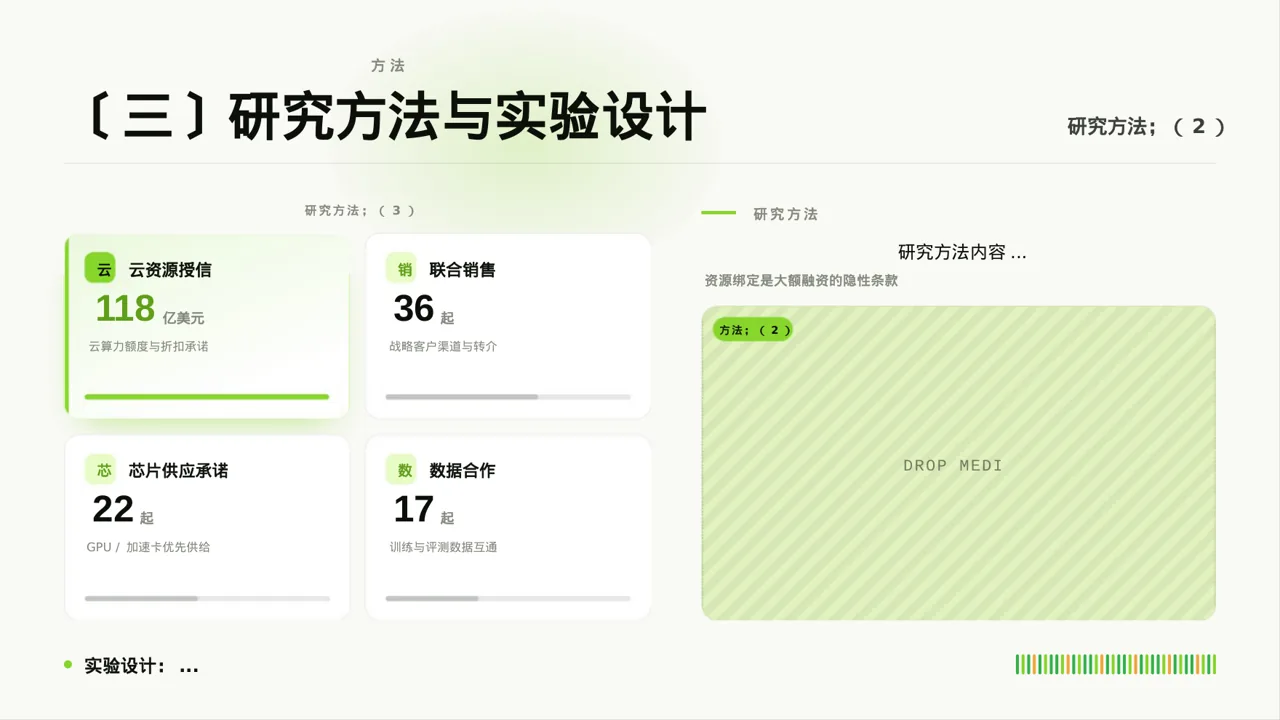Click the progress bar under 数据合作
Viewport: 1280px width, 720px height.
click(508, 598)
